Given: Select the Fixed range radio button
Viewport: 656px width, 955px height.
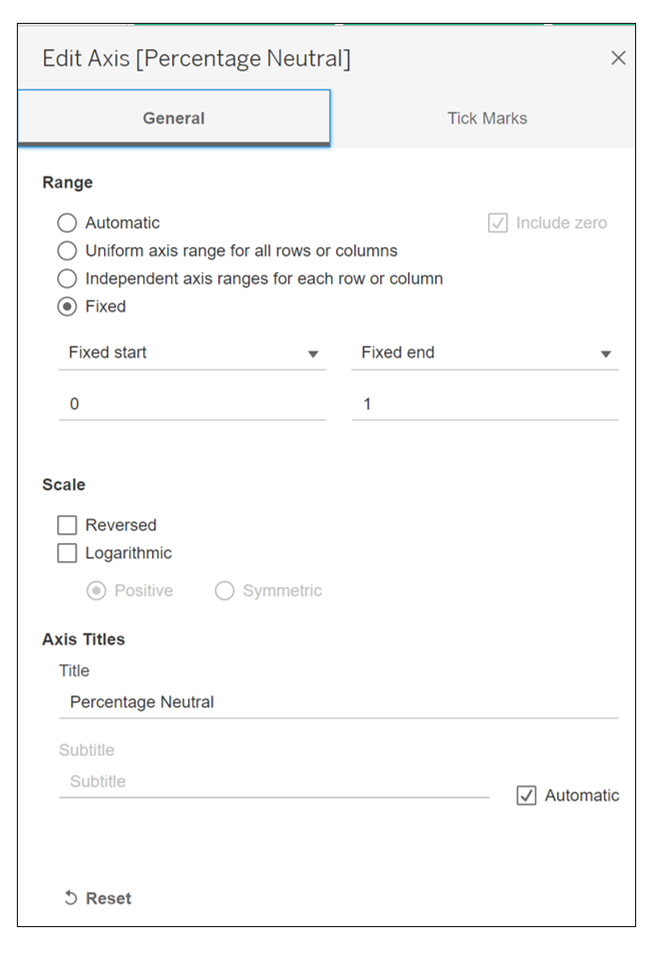Looking at the screenshot, I should click(67, 307).
